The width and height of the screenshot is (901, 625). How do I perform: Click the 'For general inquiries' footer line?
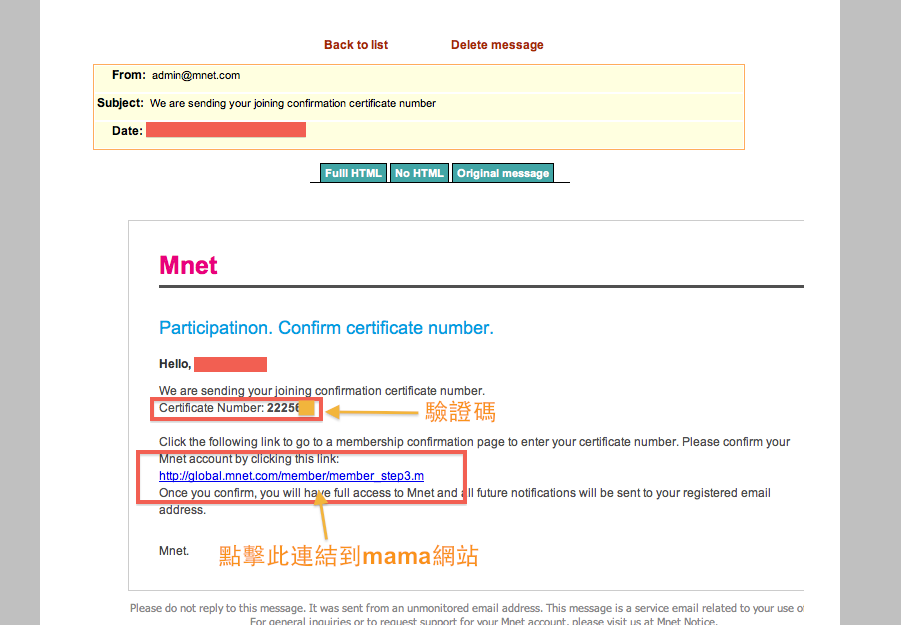pos(483,621)
